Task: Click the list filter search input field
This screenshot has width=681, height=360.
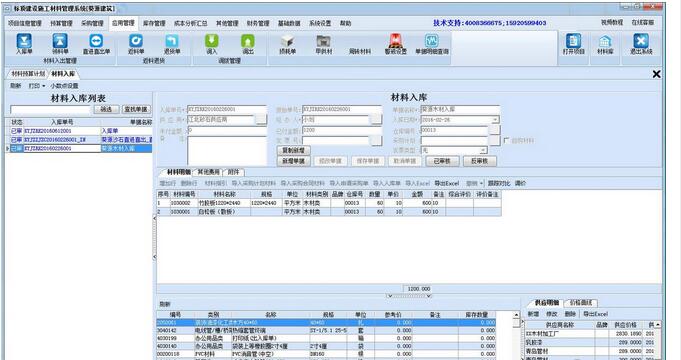Action: tap(51, 109)
